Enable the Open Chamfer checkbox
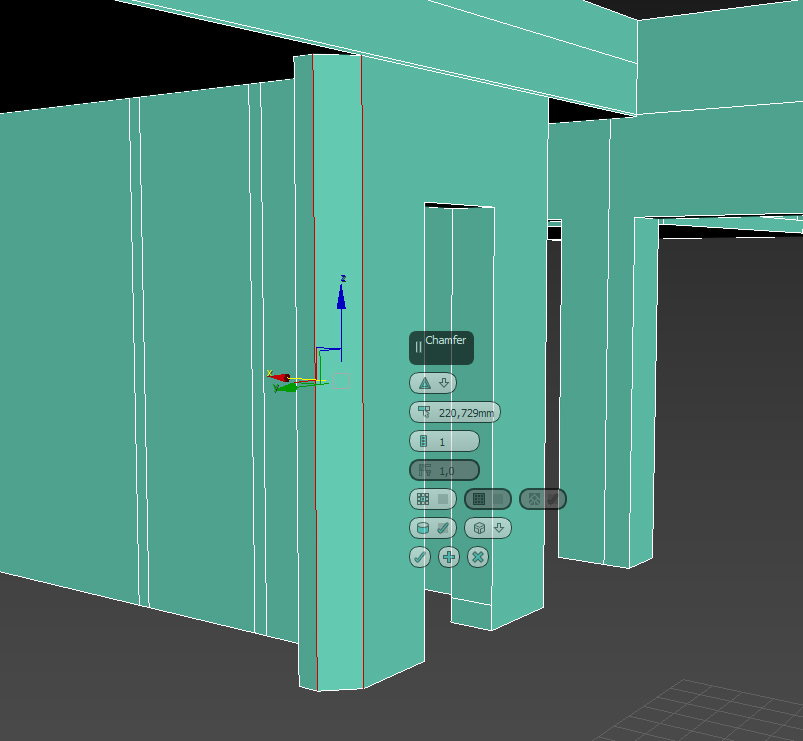 click(x=443, y=499)
